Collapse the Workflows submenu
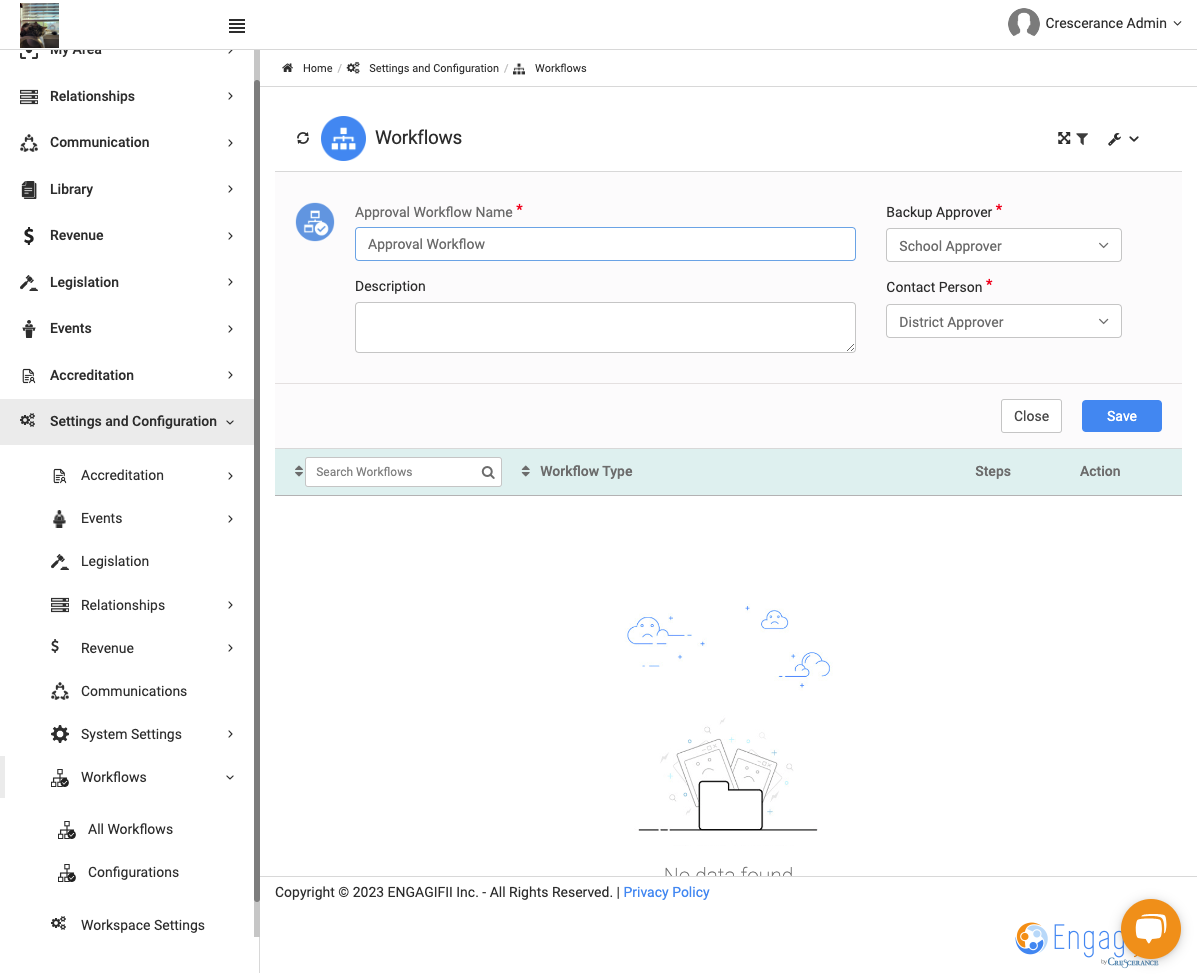Screen dimensions: 1197x975 pos(230,778)
